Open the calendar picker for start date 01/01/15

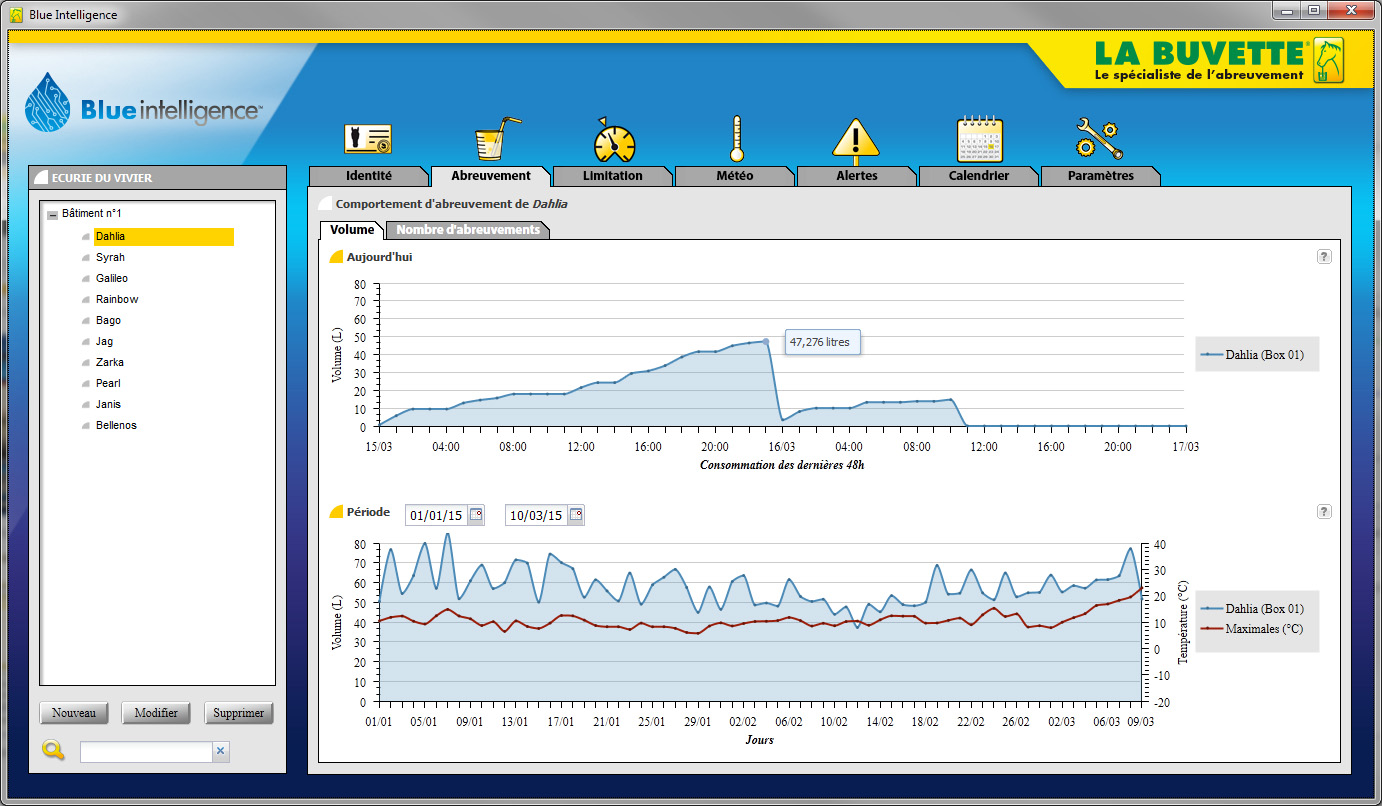pyautogui.click(x=476, y=515)
